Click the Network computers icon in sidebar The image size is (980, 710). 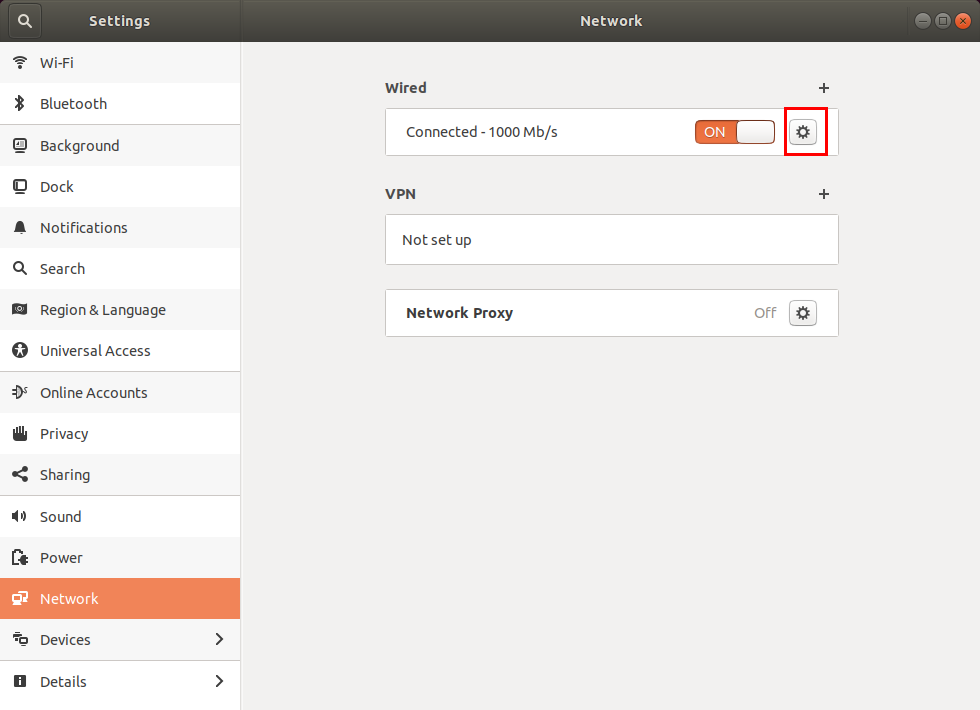[x=20, y=598]
